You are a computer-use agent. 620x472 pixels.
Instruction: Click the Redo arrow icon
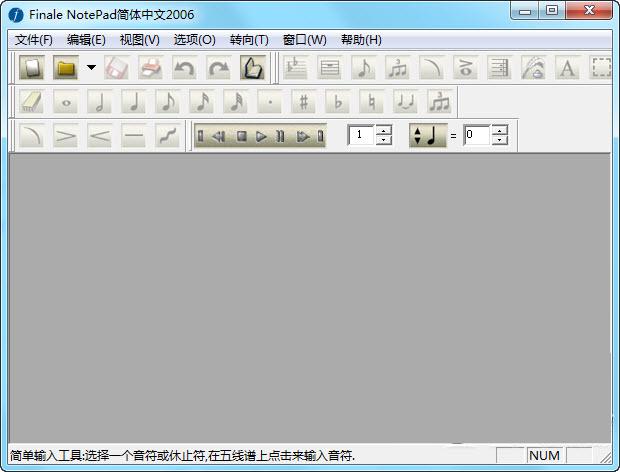pyautogui.click(x=219, y=68)
